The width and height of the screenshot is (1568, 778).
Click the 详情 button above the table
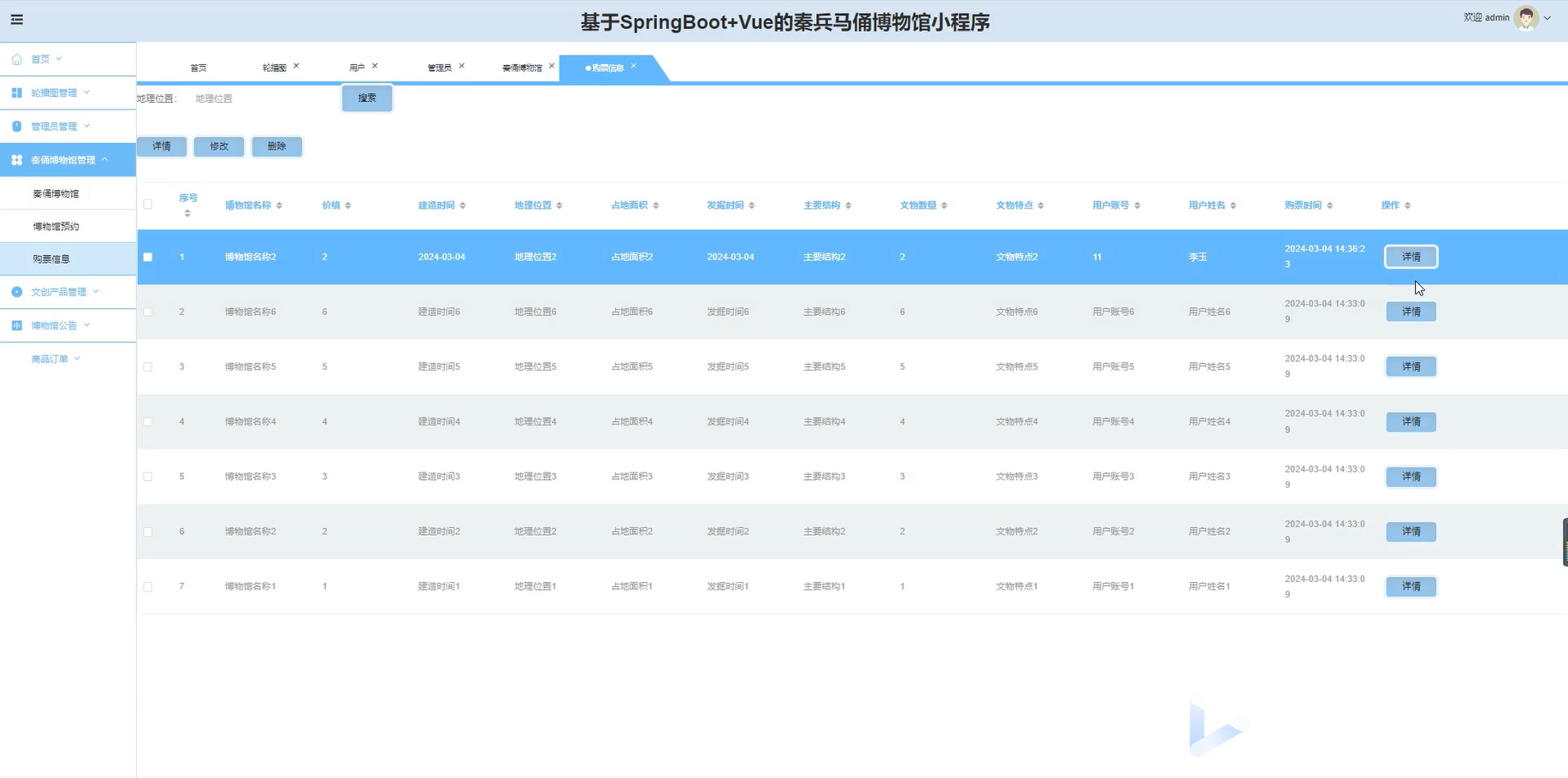point(162,146)
